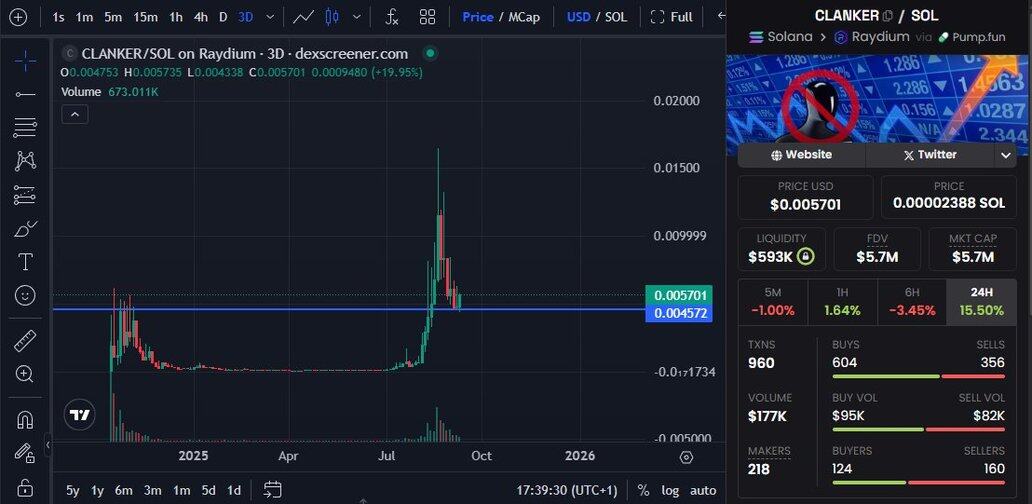Viewport: 1032px width, 504px height.
Task: Add a symbol with the plus circle icon
Action: pos(18,16)
